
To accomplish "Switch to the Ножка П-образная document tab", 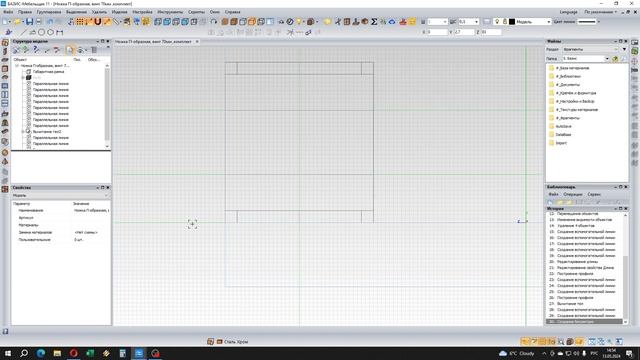I will click(153, 42).
